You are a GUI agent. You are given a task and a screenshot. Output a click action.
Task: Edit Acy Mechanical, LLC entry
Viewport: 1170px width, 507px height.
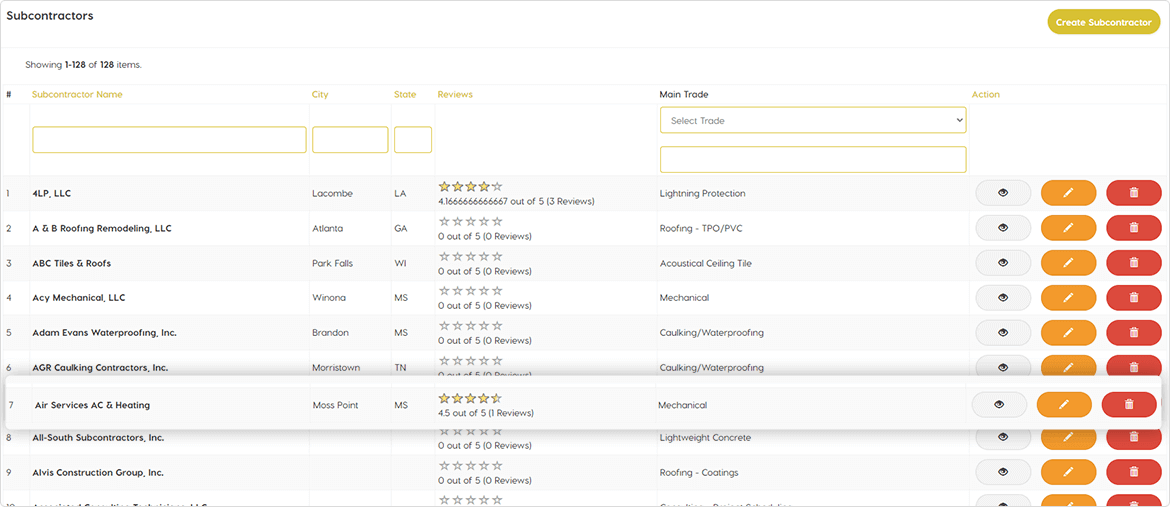coord(1068,297)
